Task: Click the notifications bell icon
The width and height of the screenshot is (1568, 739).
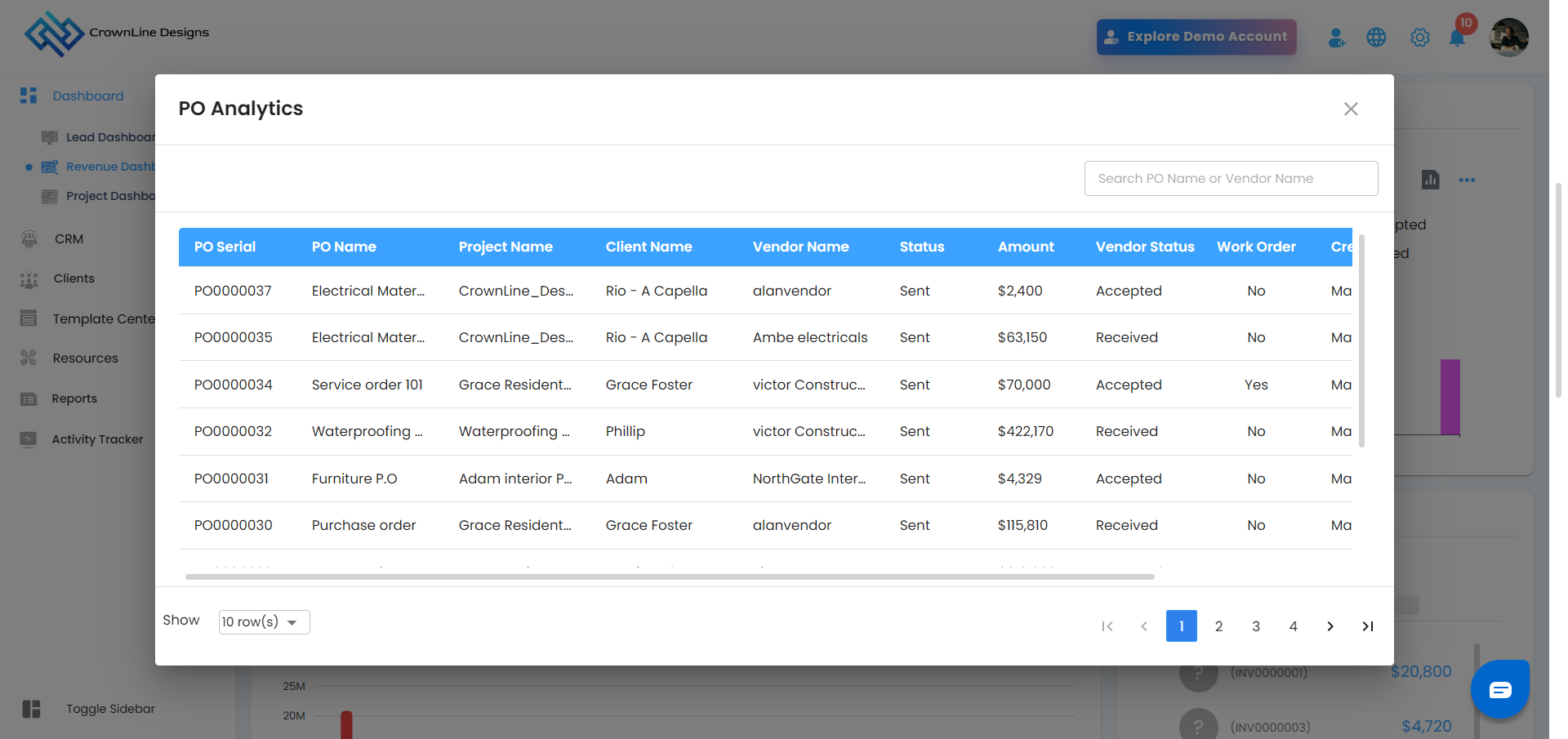Action: (x=1457, y=38)
